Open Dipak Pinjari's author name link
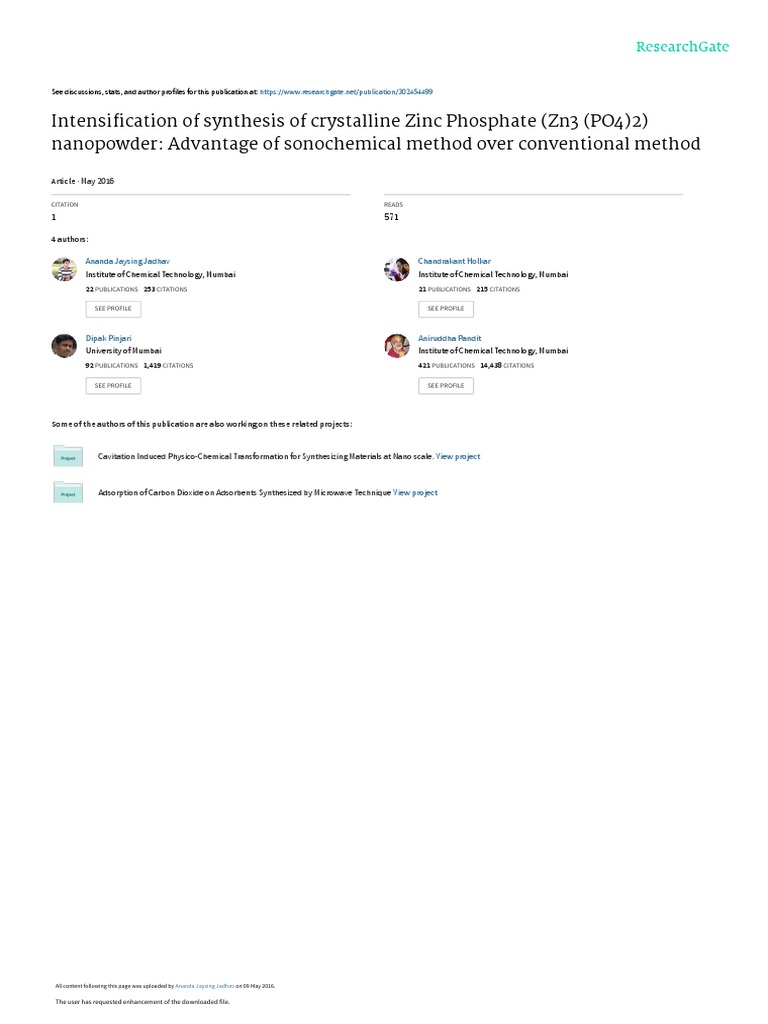The width and height of the screenshot is (768, 1024). tap(108, 338)
